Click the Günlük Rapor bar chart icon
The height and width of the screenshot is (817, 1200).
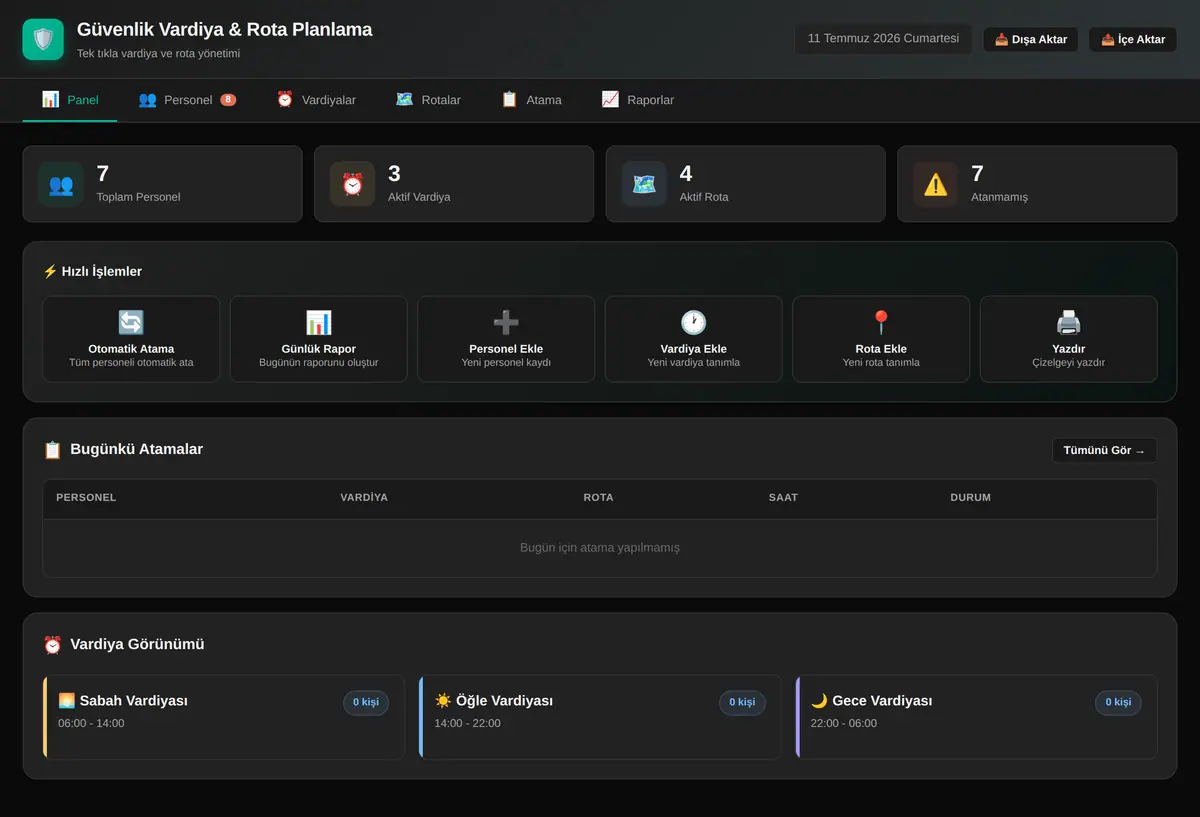click(x=318, y=322)
